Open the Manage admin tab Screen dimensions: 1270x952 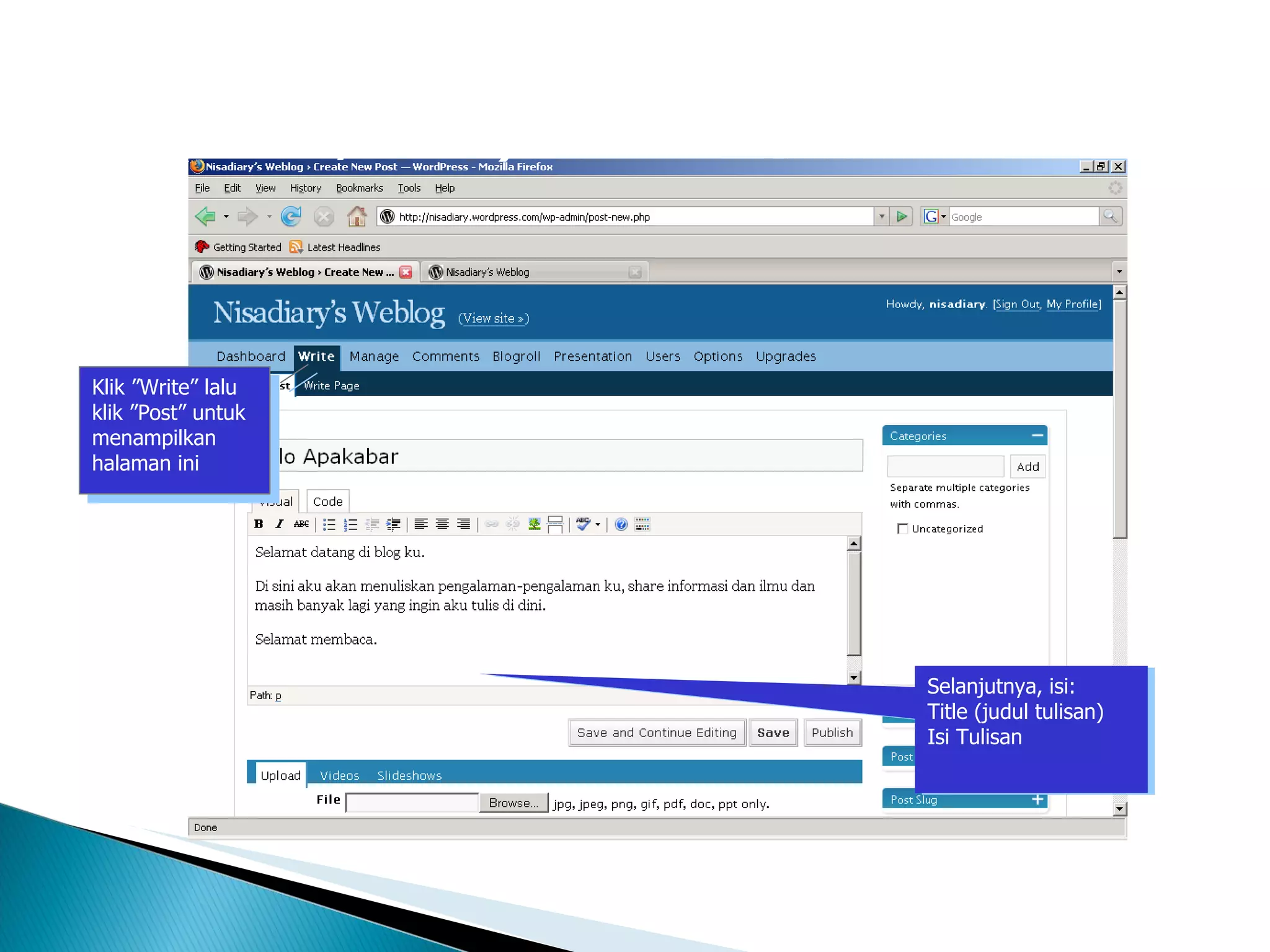pos(374,356)
